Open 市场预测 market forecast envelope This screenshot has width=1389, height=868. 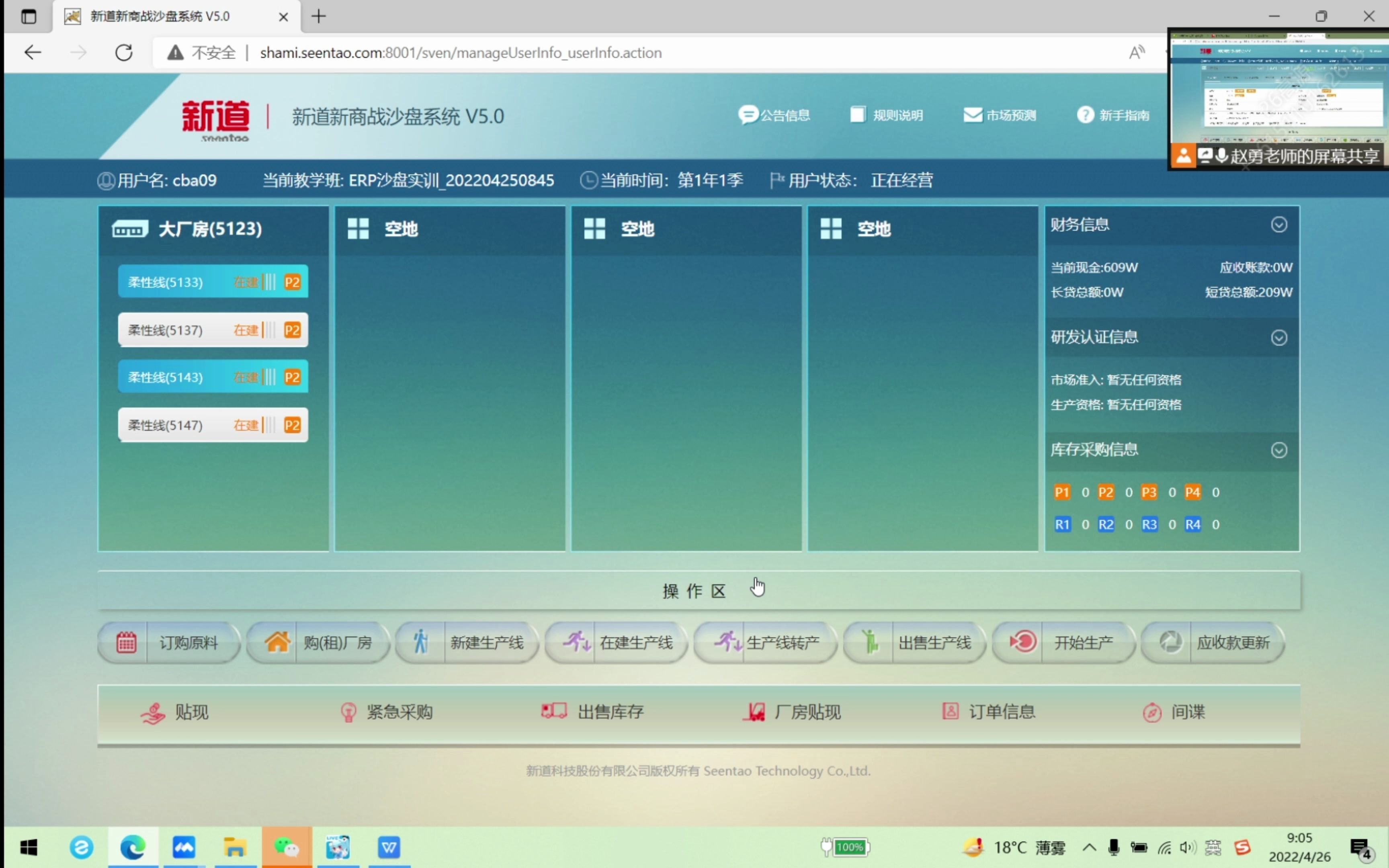999,115
